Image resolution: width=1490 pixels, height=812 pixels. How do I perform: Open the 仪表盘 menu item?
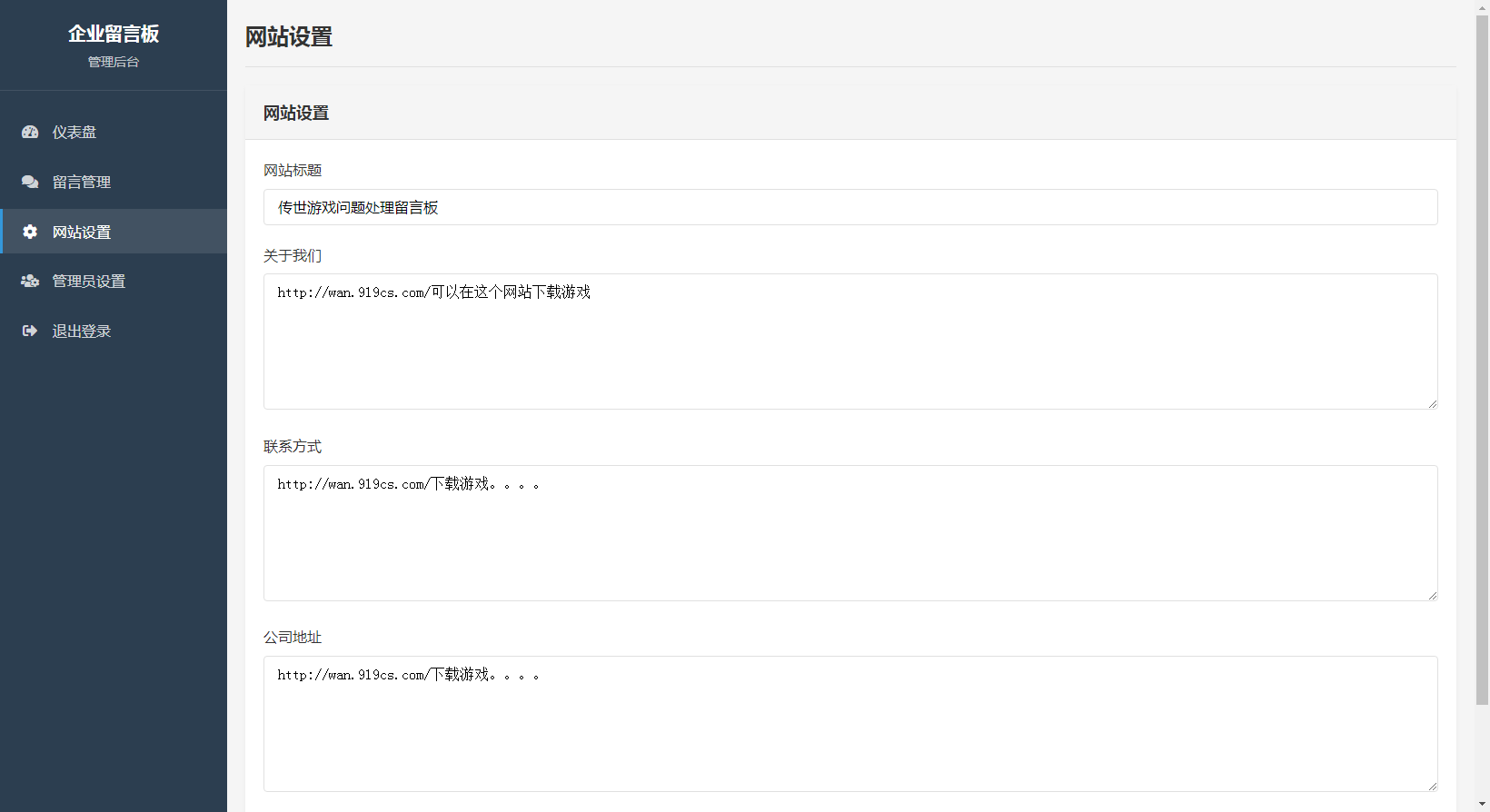pyautogui.click(x=74, y=133)
